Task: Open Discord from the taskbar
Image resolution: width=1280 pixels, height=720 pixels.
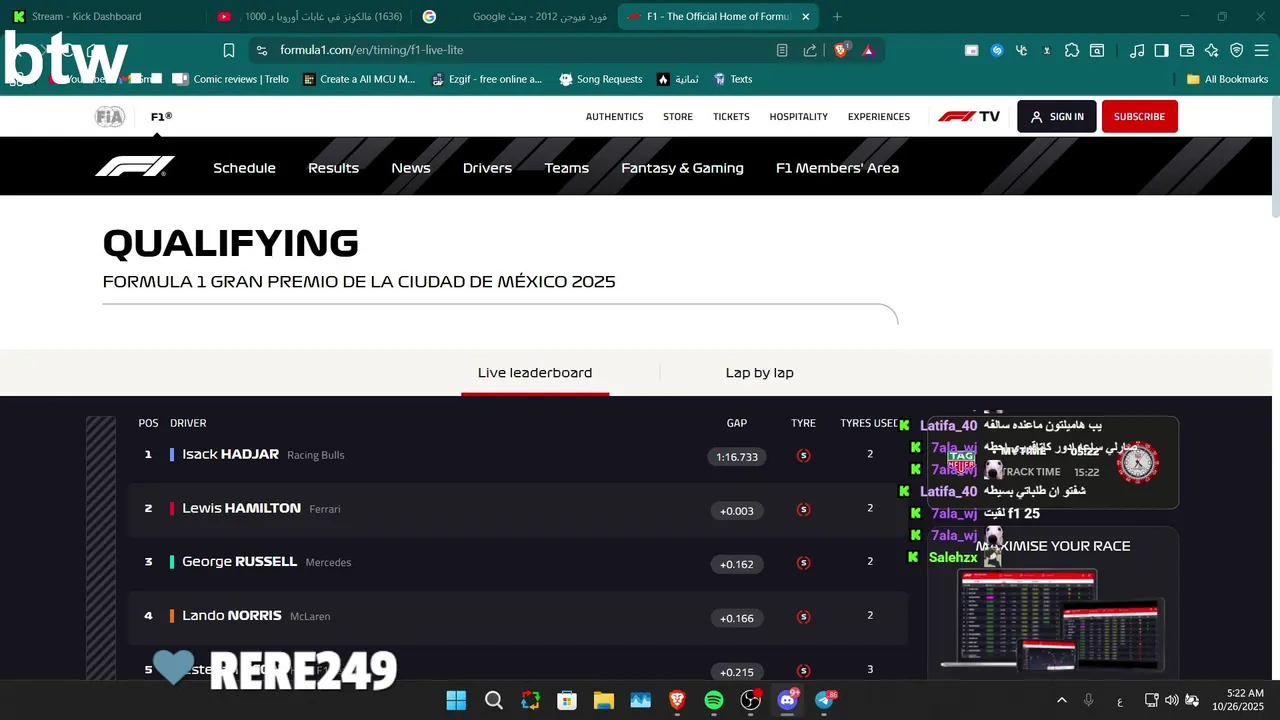Action: pyautogui.click(x=787, y=700)
